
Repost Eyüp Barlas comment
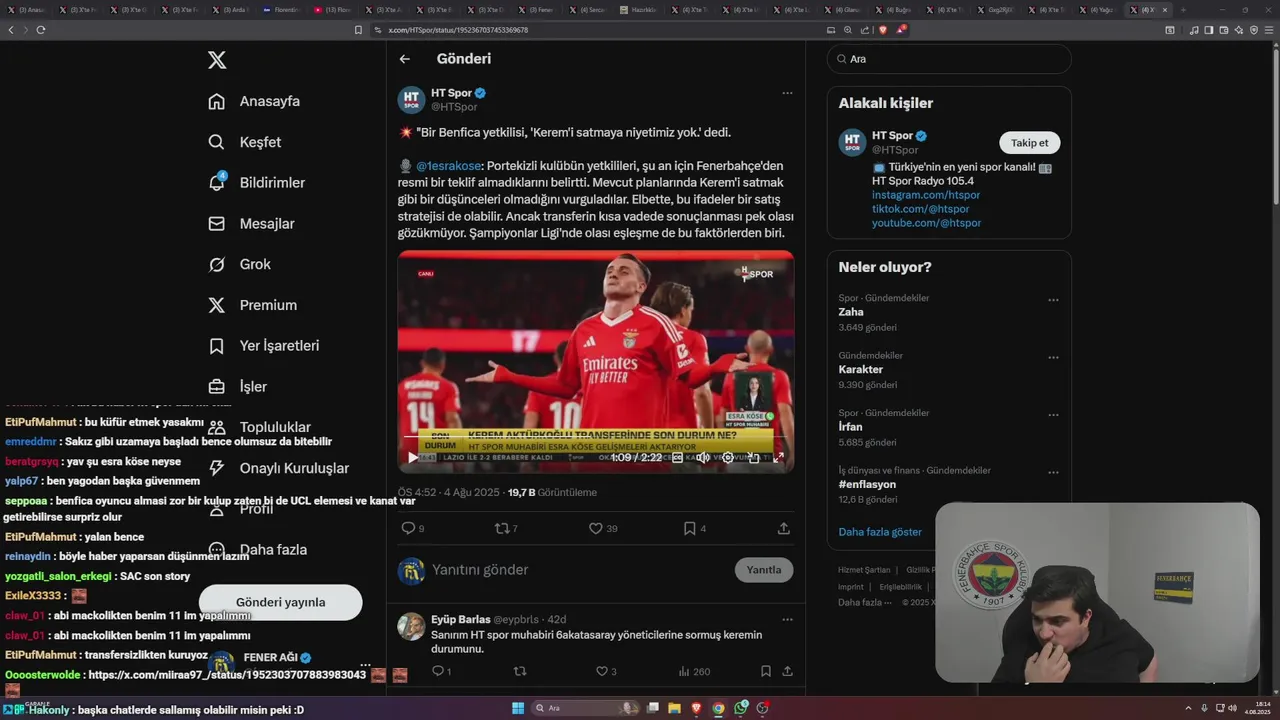click(519, 671)
